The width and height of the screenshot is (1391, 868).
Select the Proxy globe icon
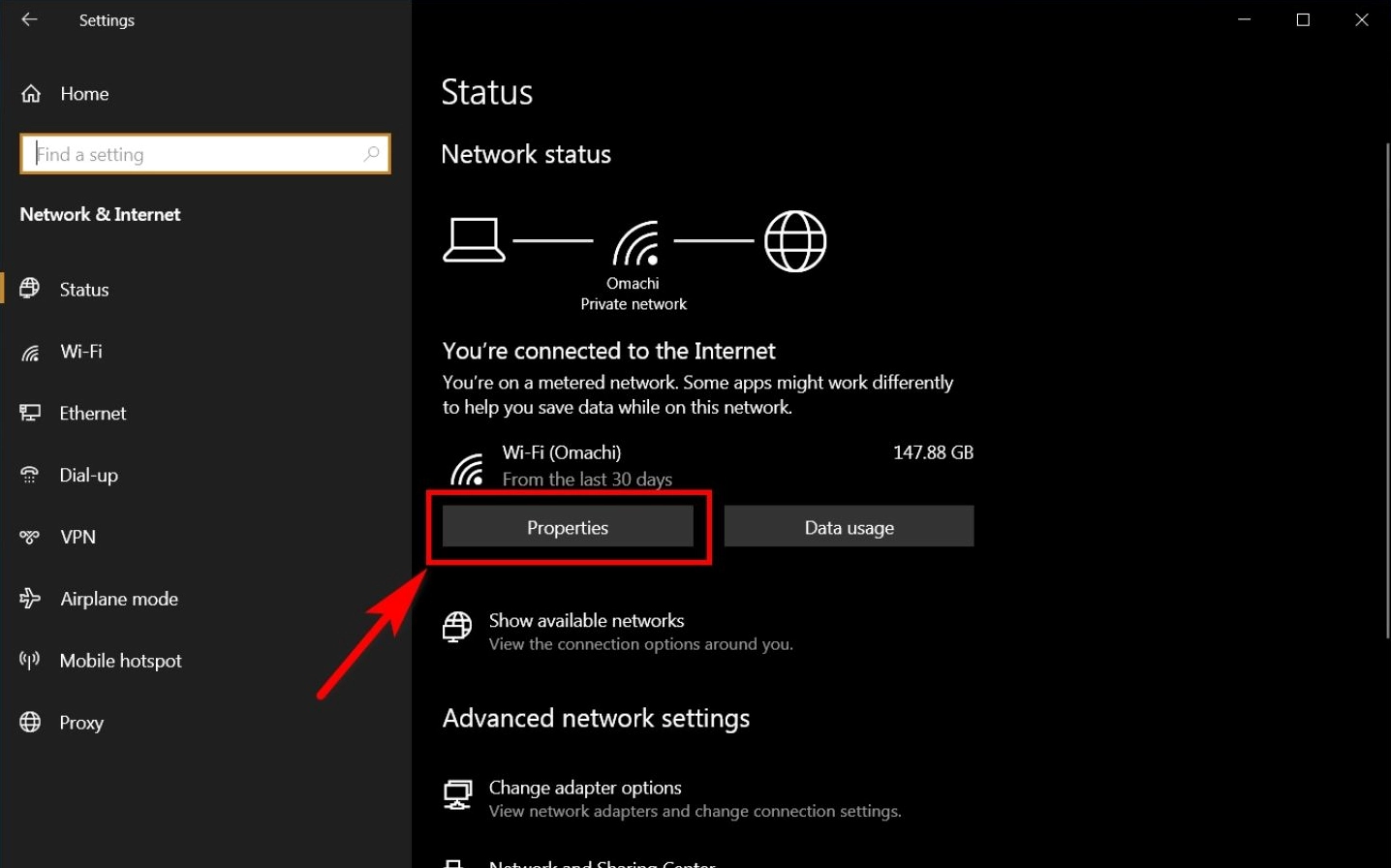tap(29, 722)
